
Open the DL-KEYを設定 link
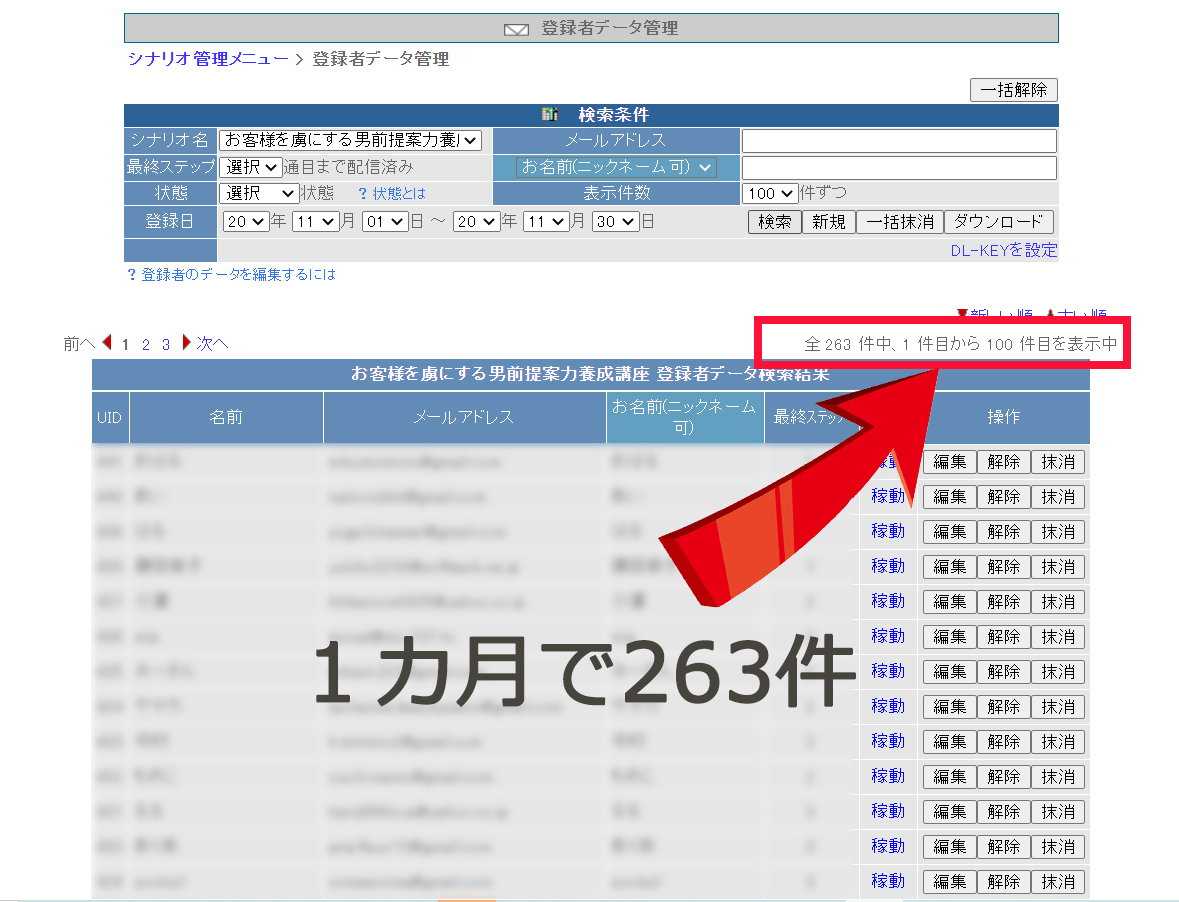[1004, 250]
